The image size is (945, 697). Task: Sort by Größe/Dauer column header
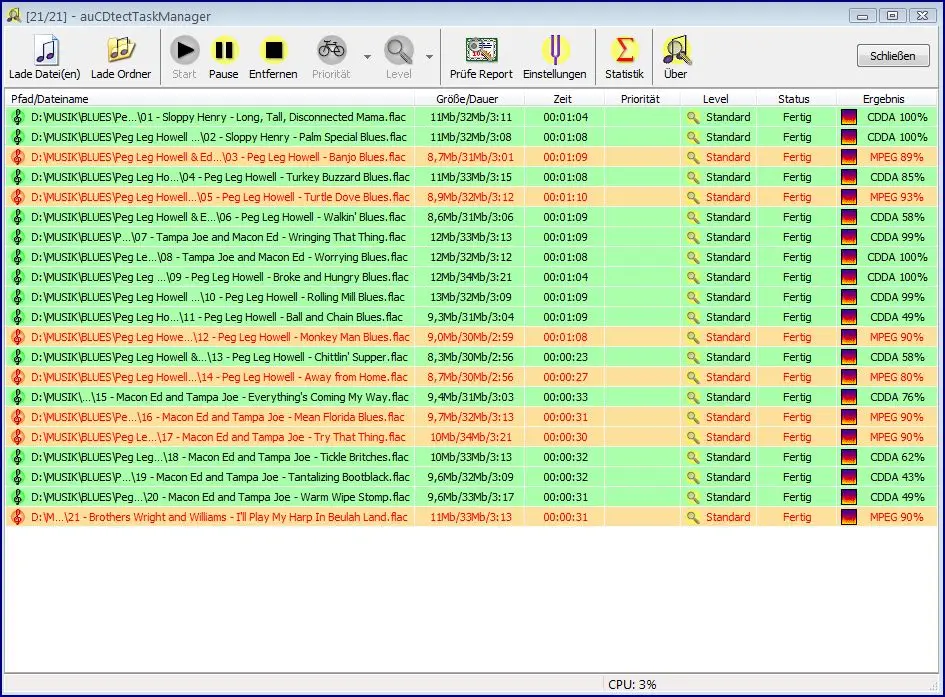(469, 99)
